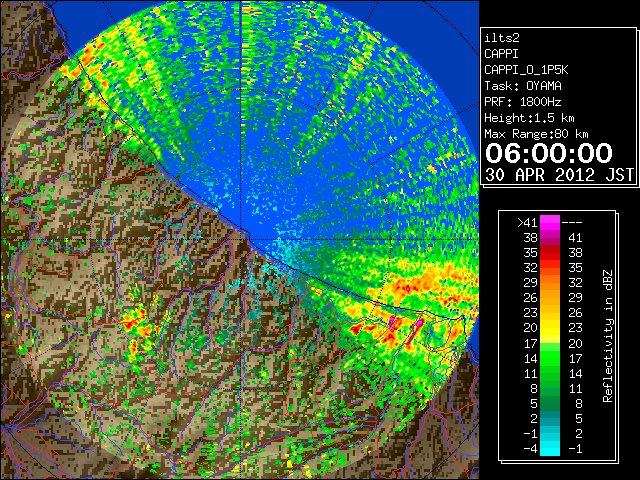
Task: Select the yellow 20–23 dBZ legend swatch
Action: [550, 328]
